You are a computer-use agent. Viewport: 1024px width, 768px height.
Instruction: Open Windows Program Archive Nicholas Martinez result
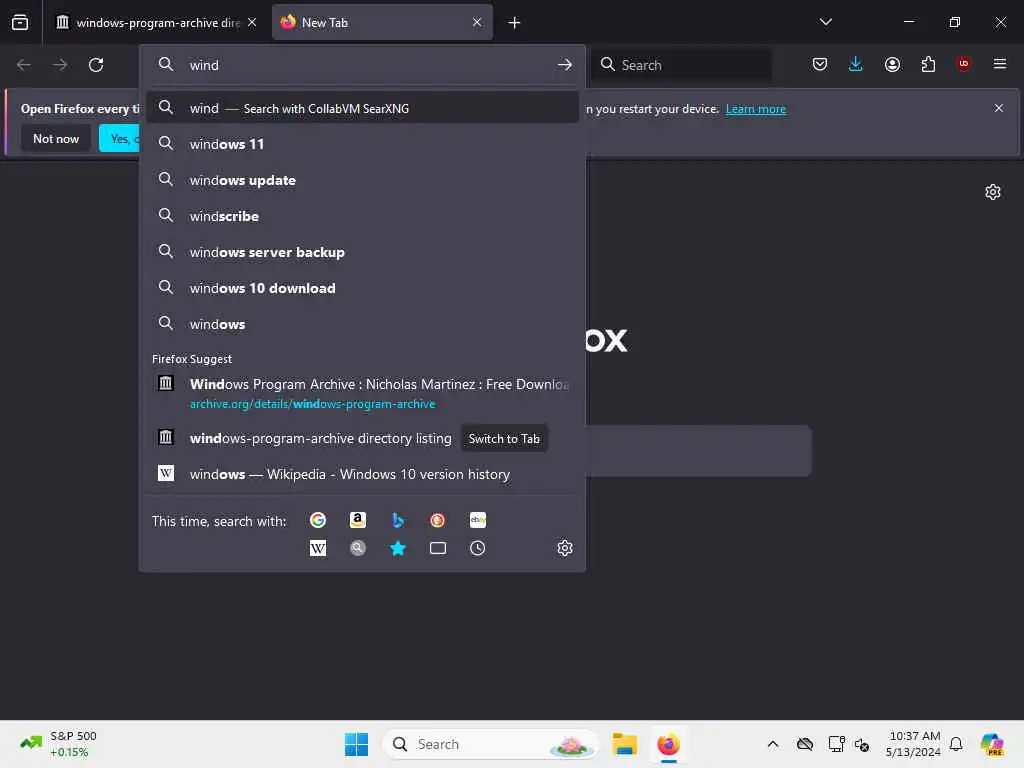coord(362,393)
